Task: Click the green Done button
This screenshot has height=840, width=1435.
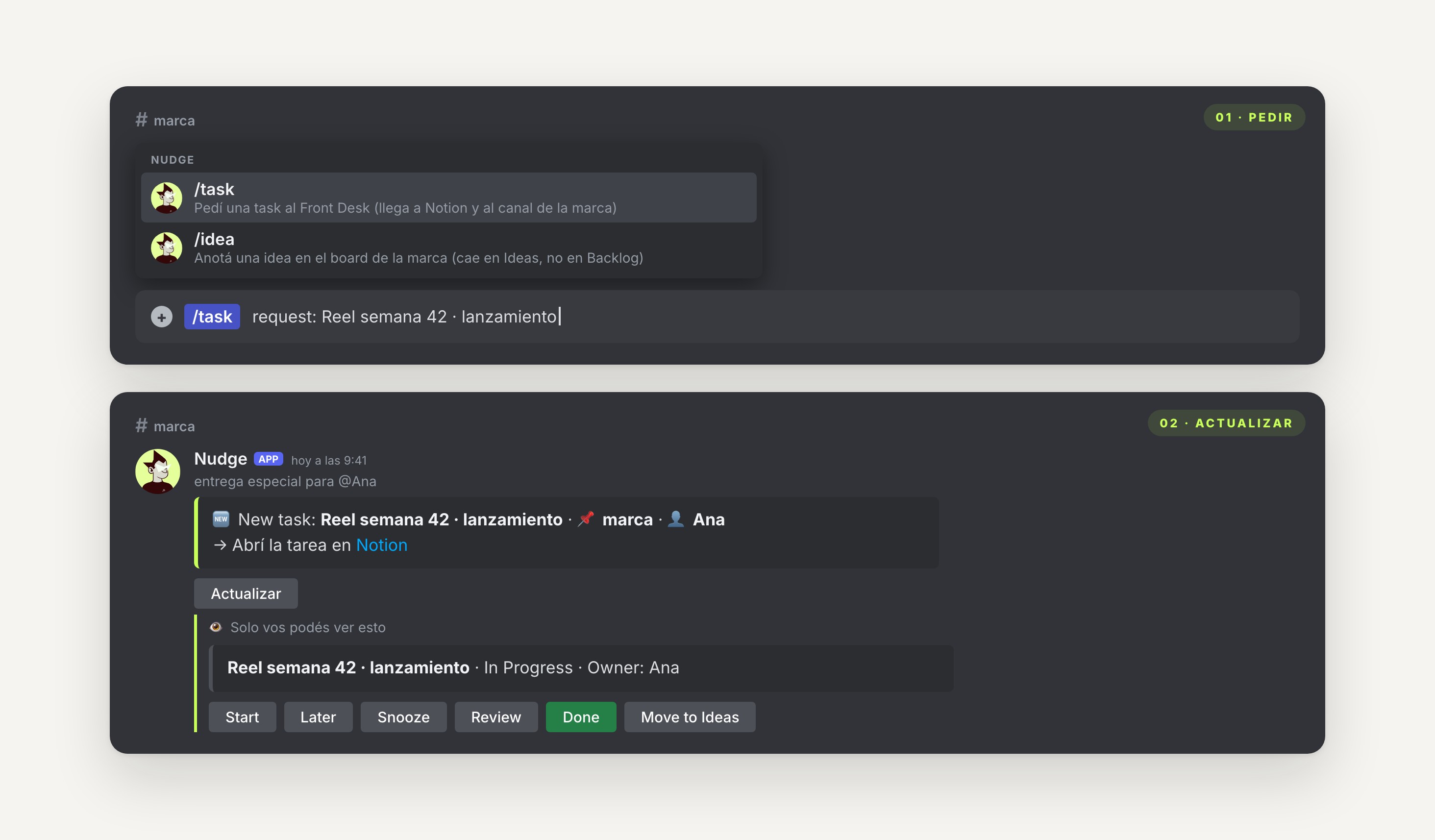Action: [x=581, y=717]
